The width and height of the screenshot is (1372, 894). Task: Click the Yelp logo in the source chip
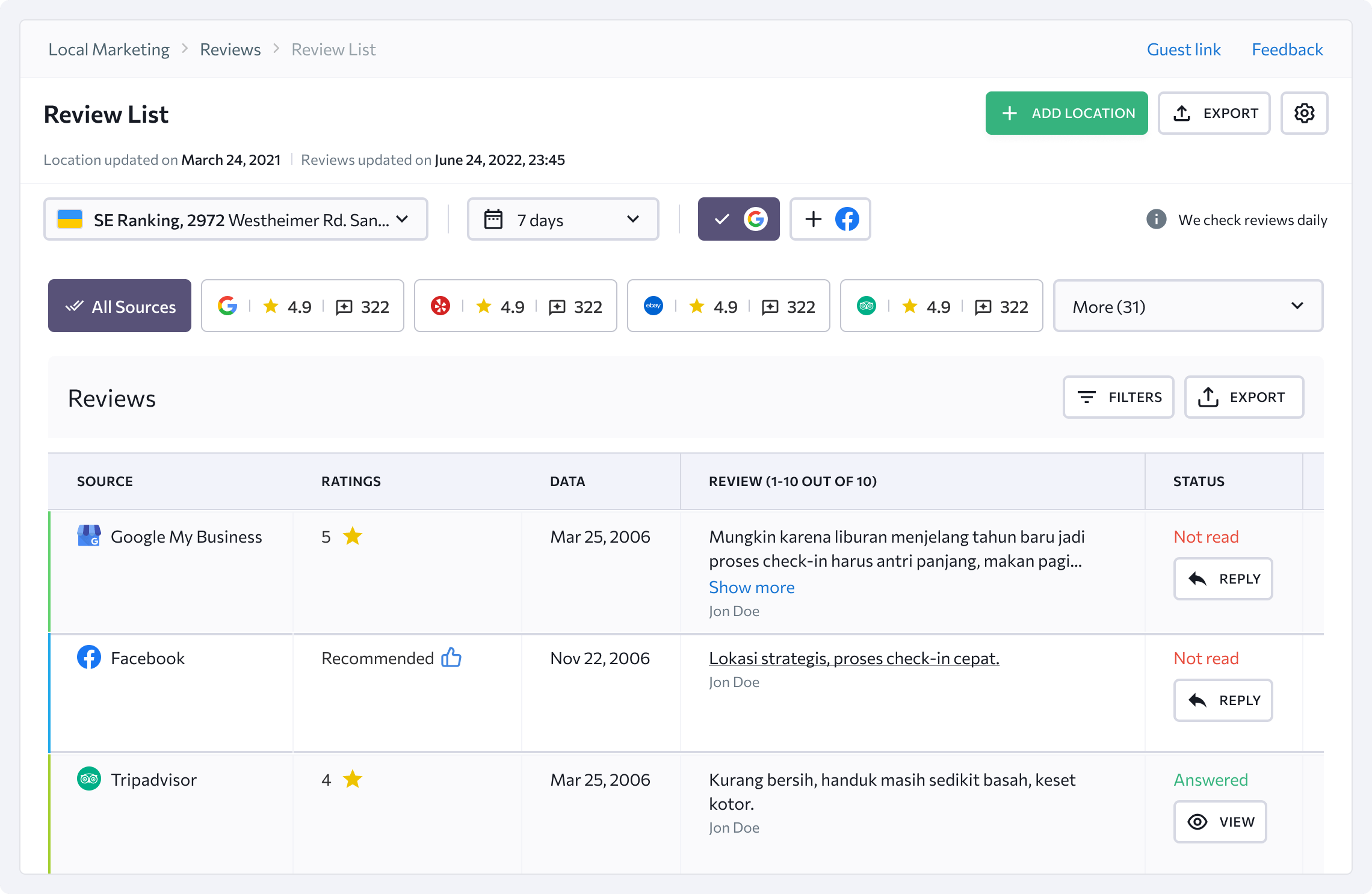point(440,306)
